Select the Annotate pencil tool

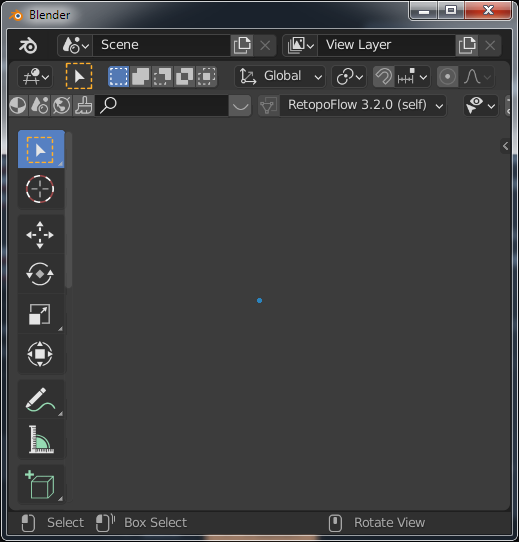pos(41,400)
